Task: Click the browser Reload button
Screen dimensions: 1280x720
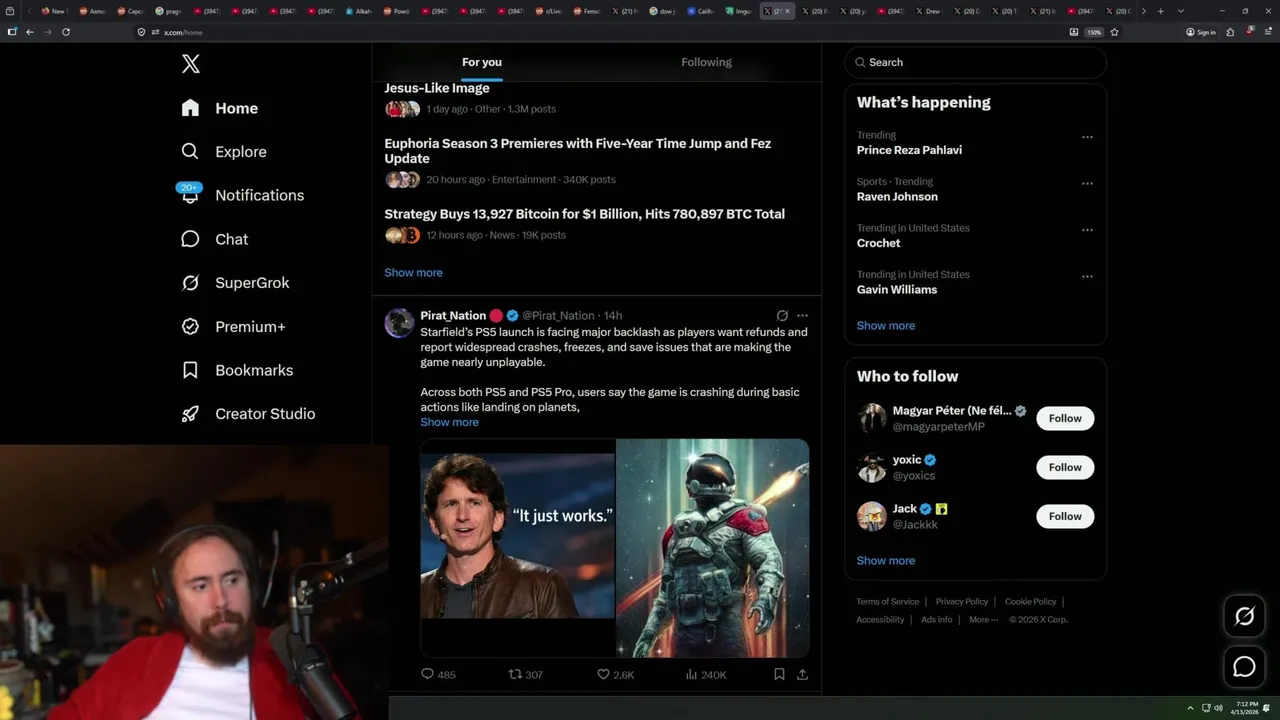Action: 66,32
